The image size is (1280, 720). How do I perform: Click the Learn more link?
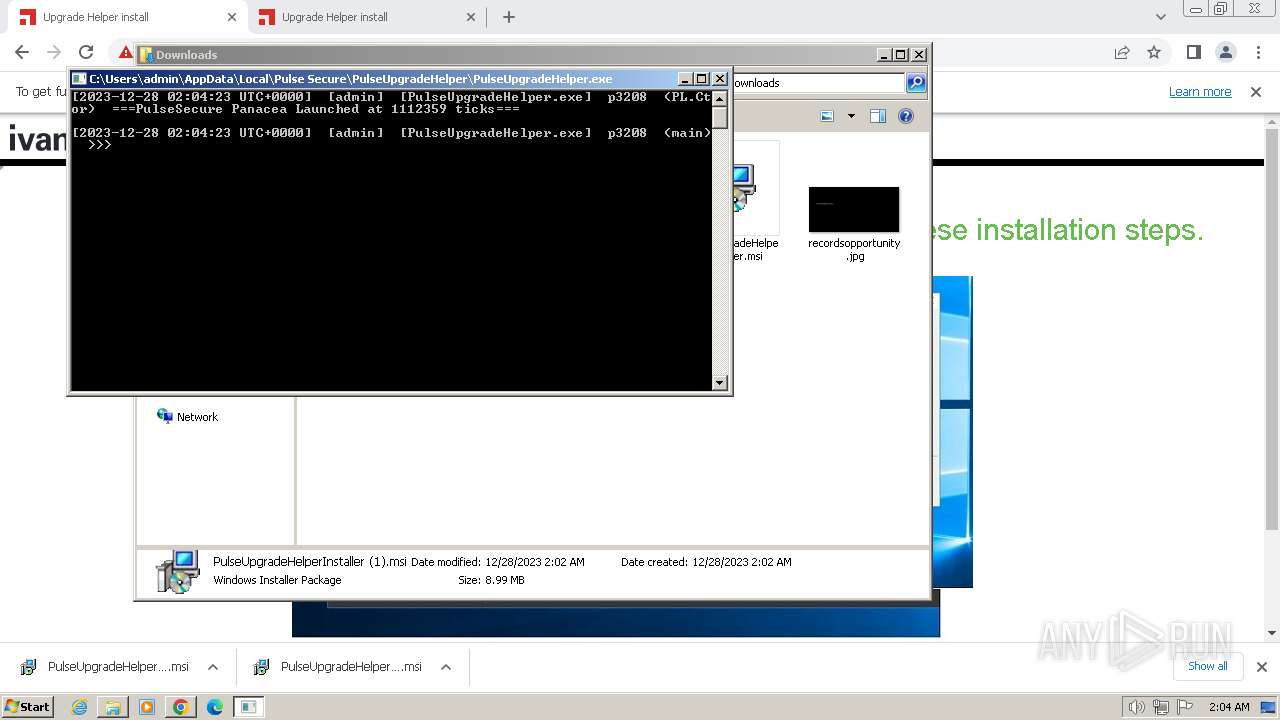1200,92
